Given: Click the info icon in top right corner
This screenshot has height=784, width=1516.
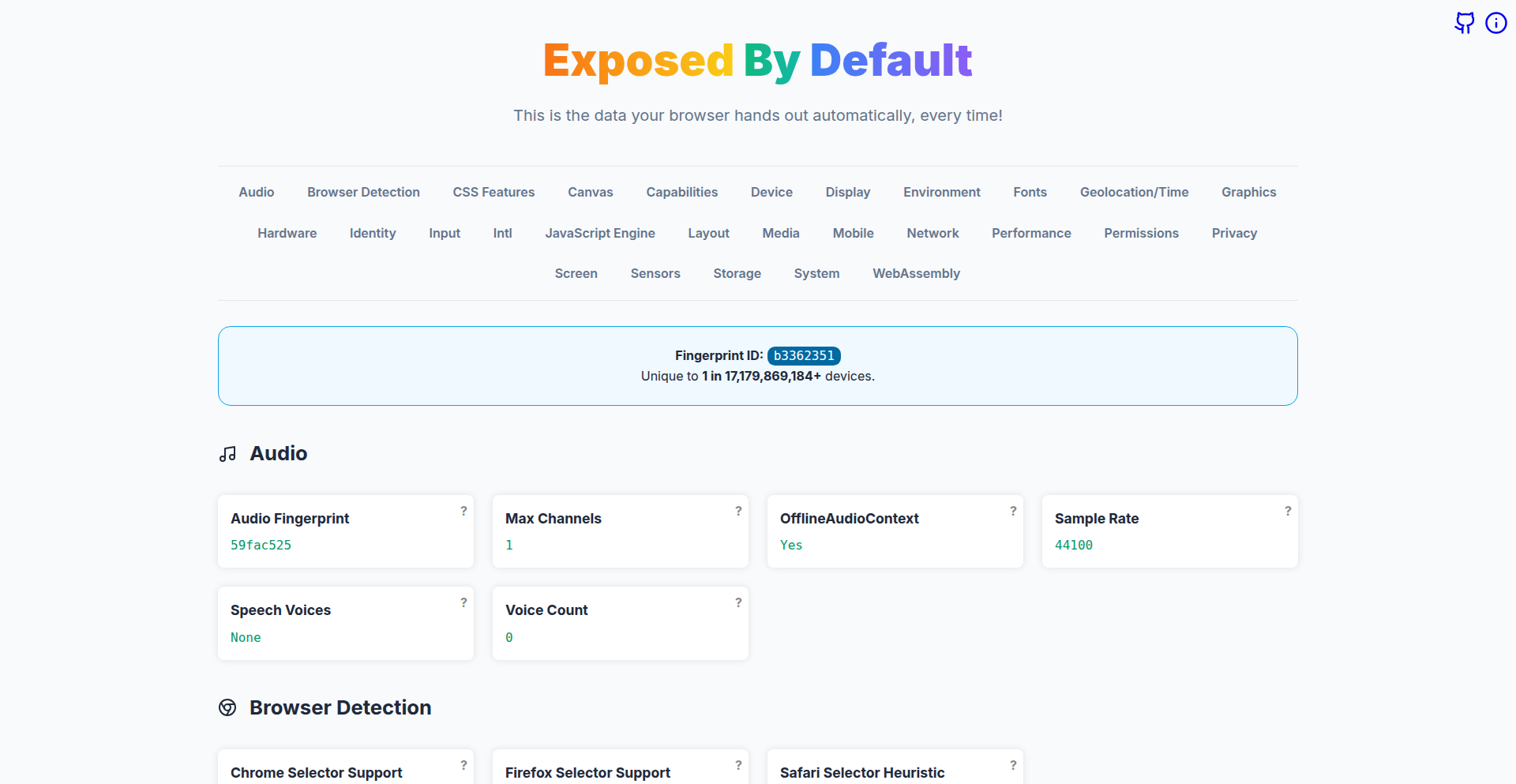Looking at the screenshot, I should (1496, 23).
